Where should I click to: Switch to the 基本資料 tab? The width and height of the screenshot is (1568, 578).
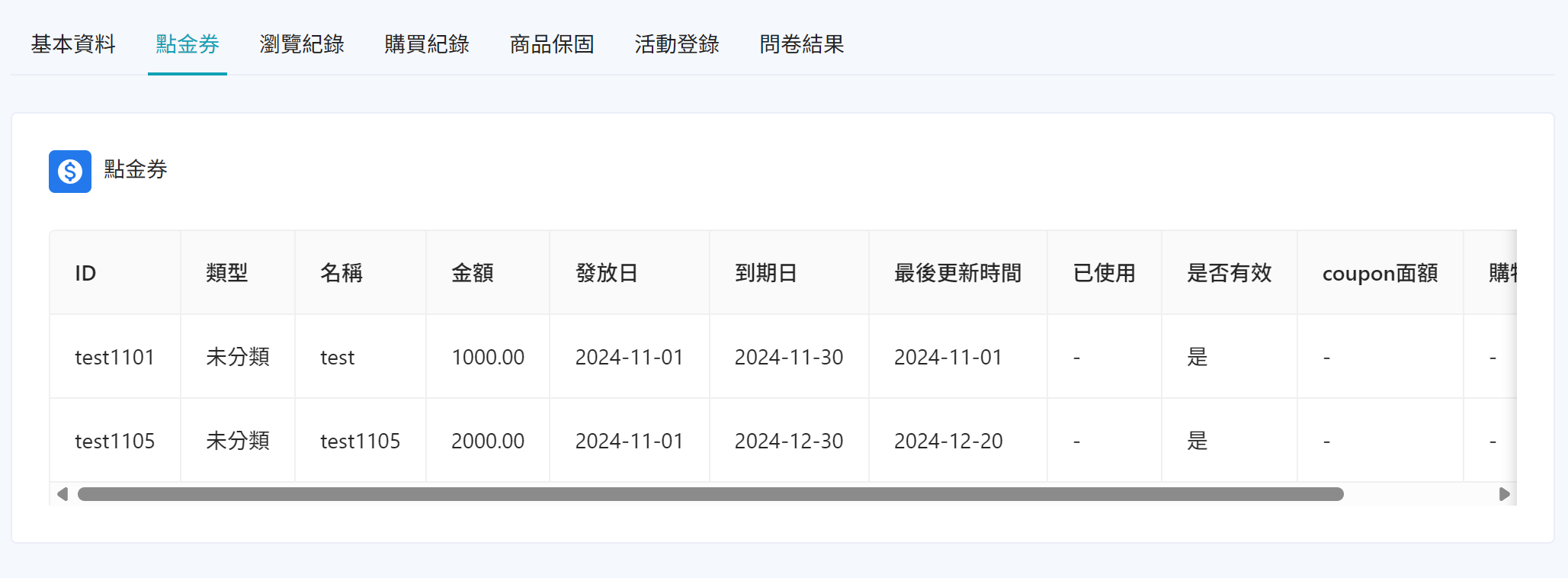click(x=72, y=44)
